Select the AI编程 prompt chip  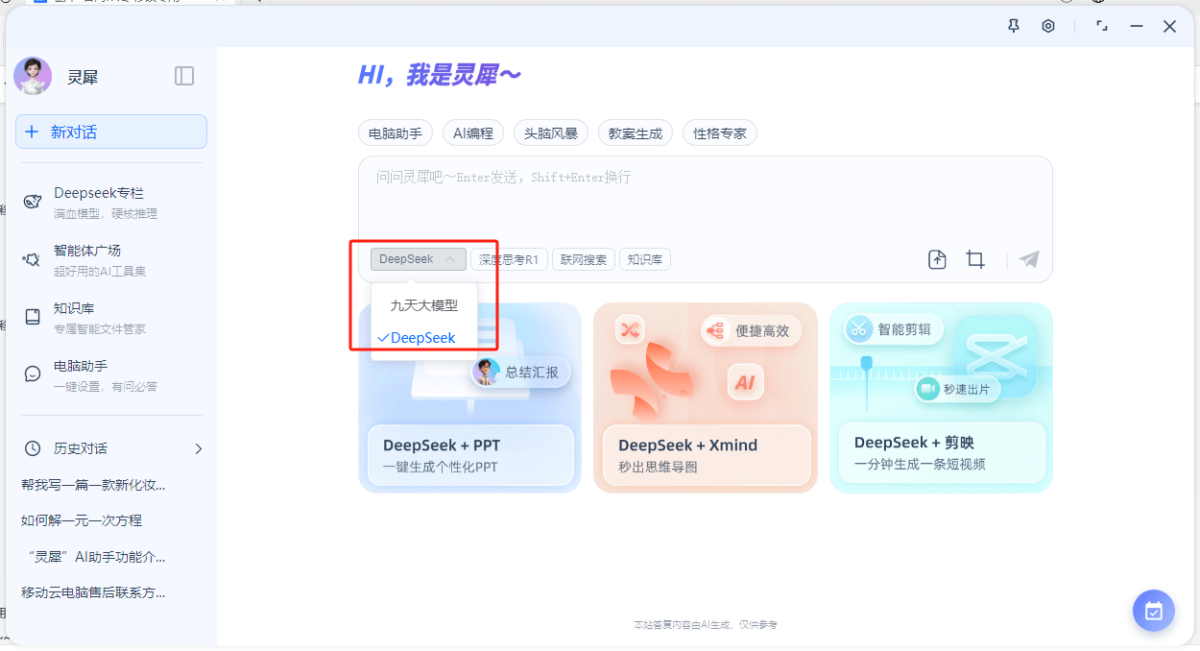pos(473,133)
